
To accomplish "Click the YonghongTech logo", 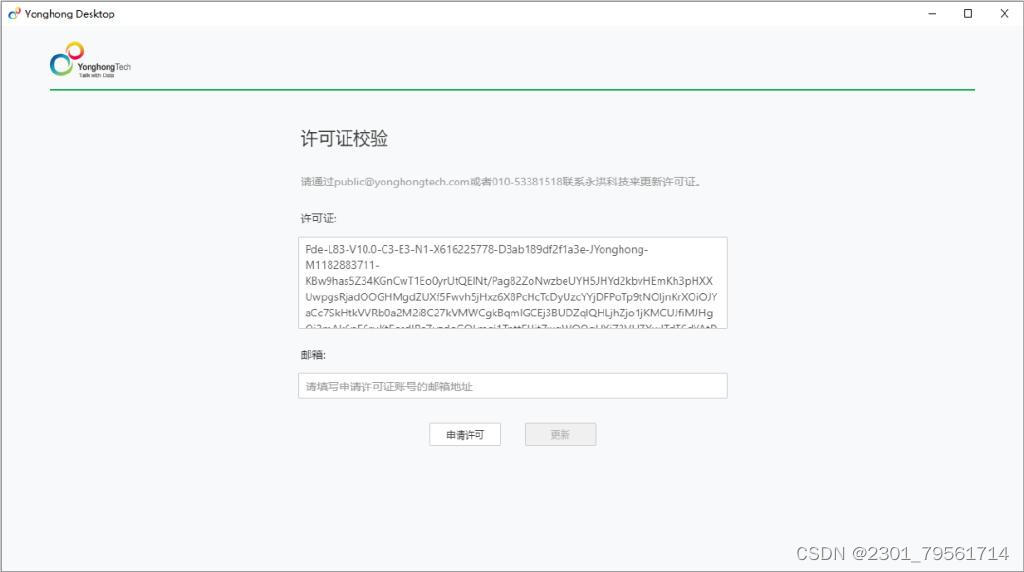I will [x=90, y=60].
